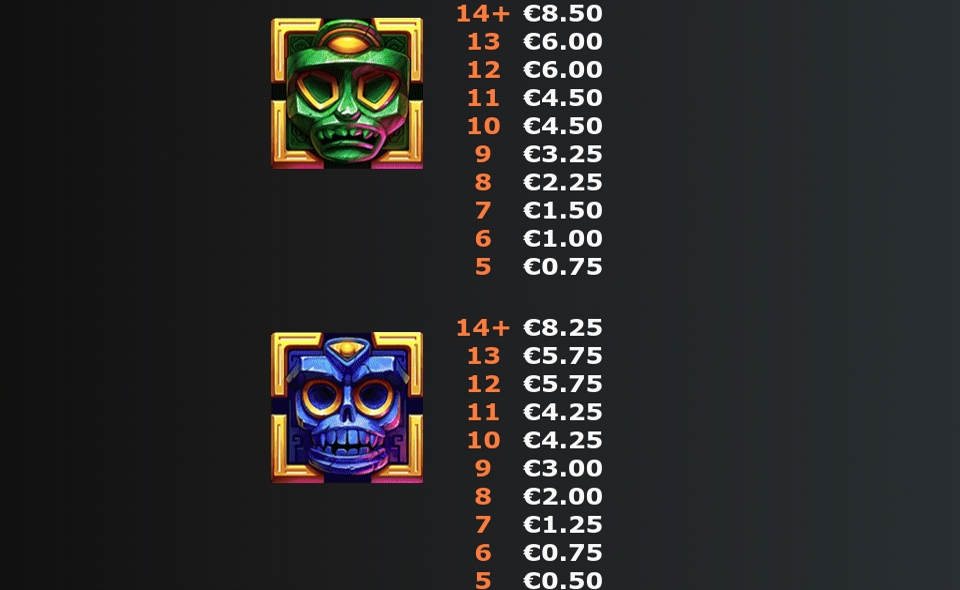Click the €3.00 payout value
Screen dimensions: 960x590
[563, 468]
